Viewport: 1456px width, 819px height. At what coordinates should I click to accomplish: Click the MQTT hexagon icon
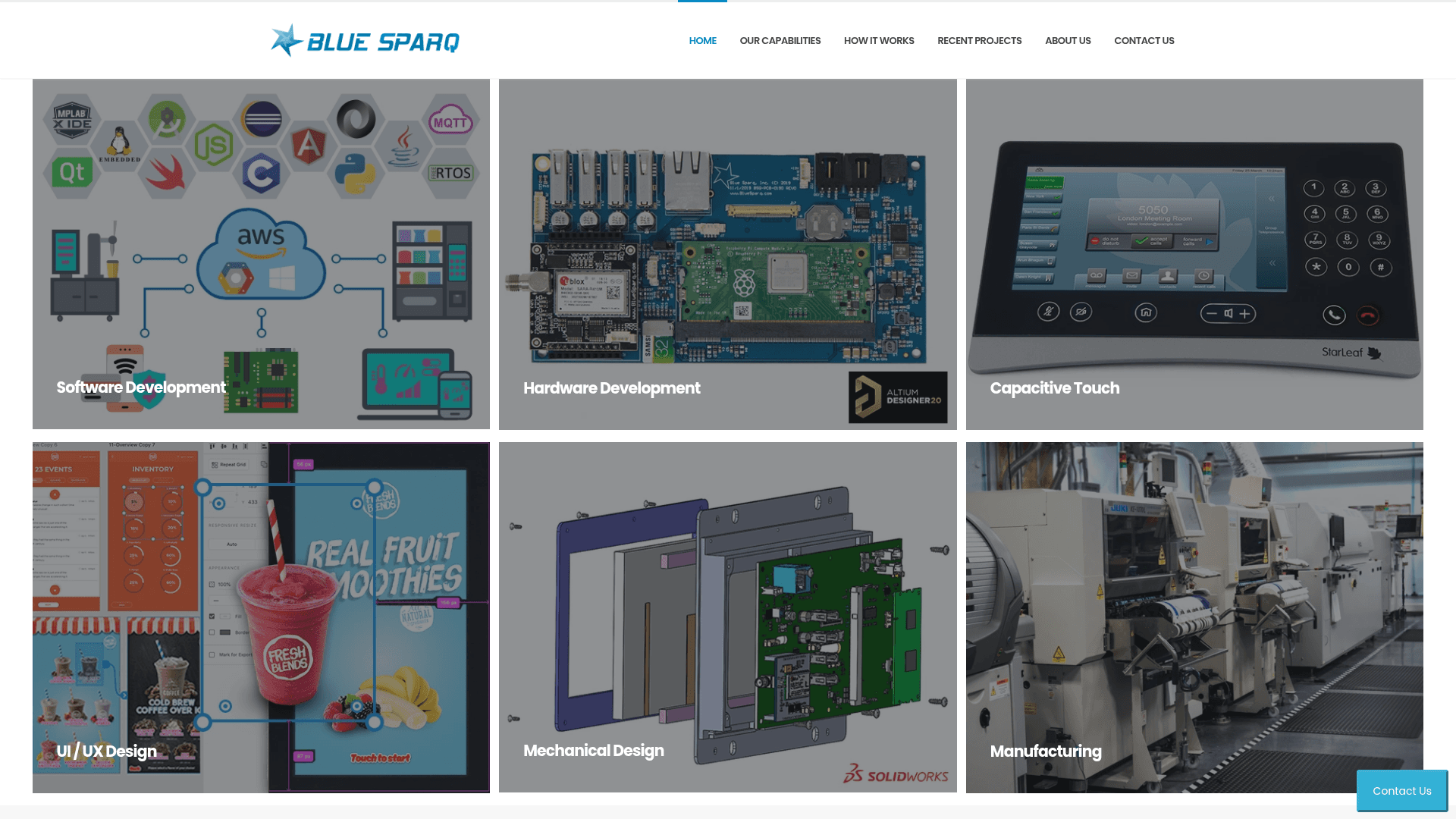451,121
